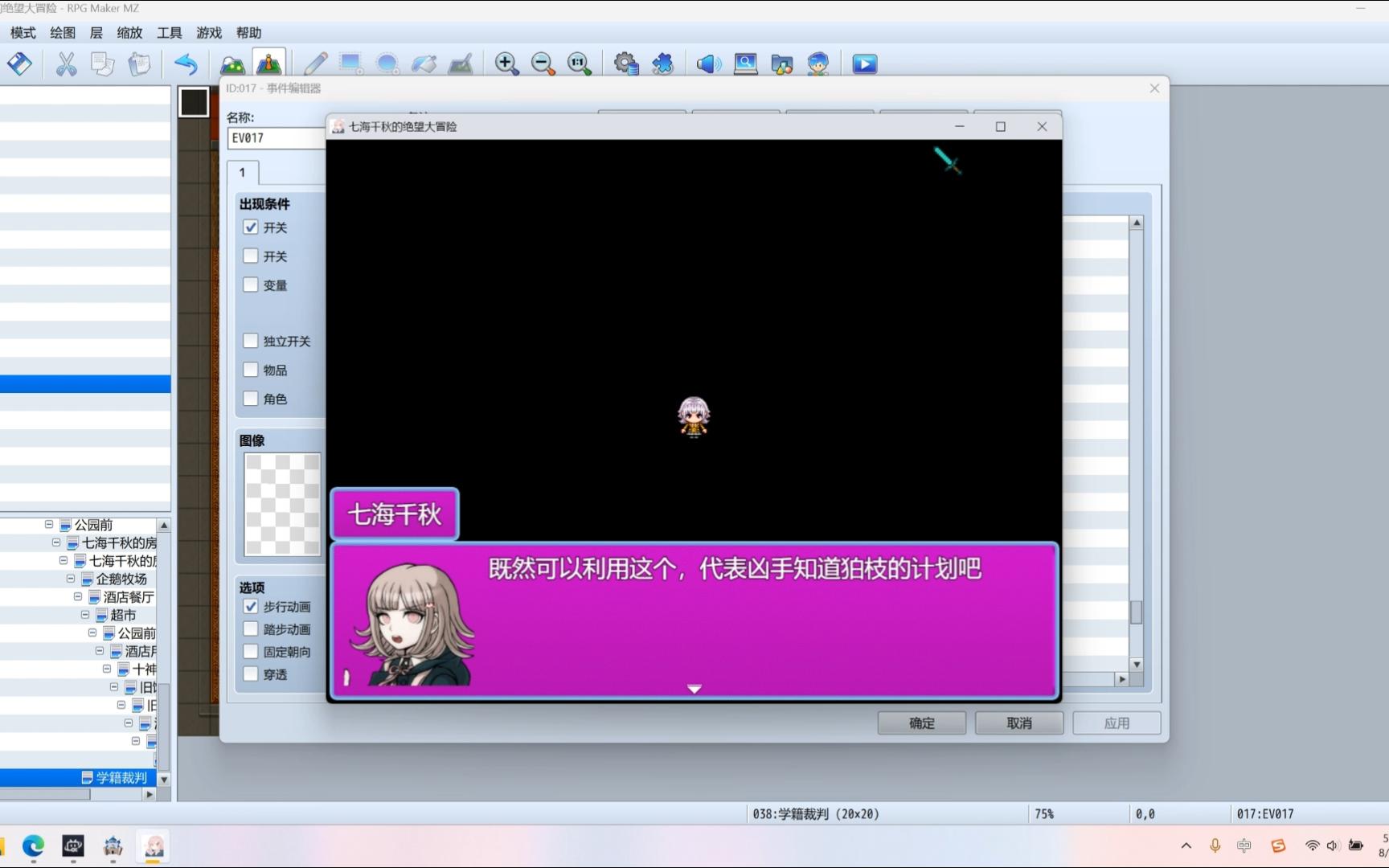Open the Plugin Manager puzzle icon
This screenshot has height=868, width=1389.
(x=662, y=63)
